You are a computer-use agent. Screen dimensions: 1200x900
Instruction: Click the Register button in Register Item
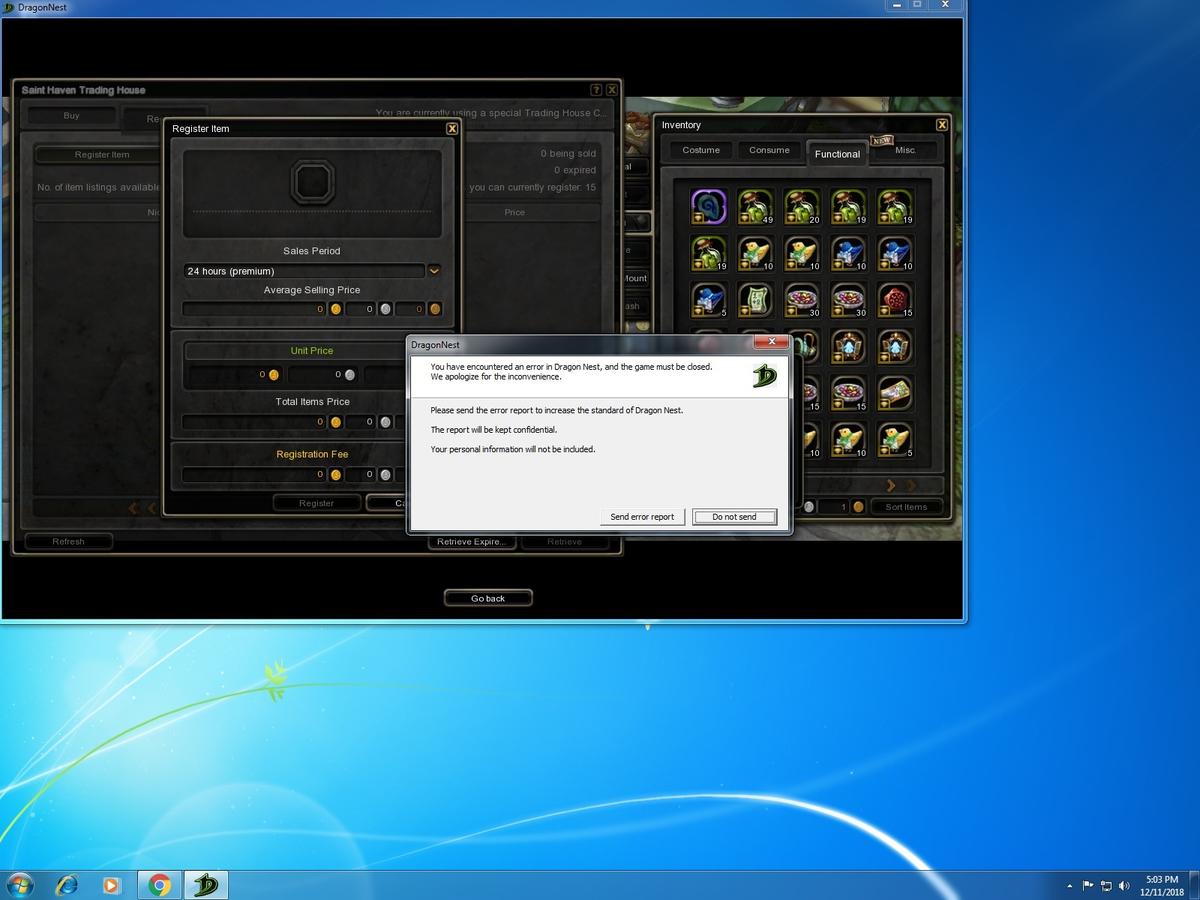tap(316, 503)
